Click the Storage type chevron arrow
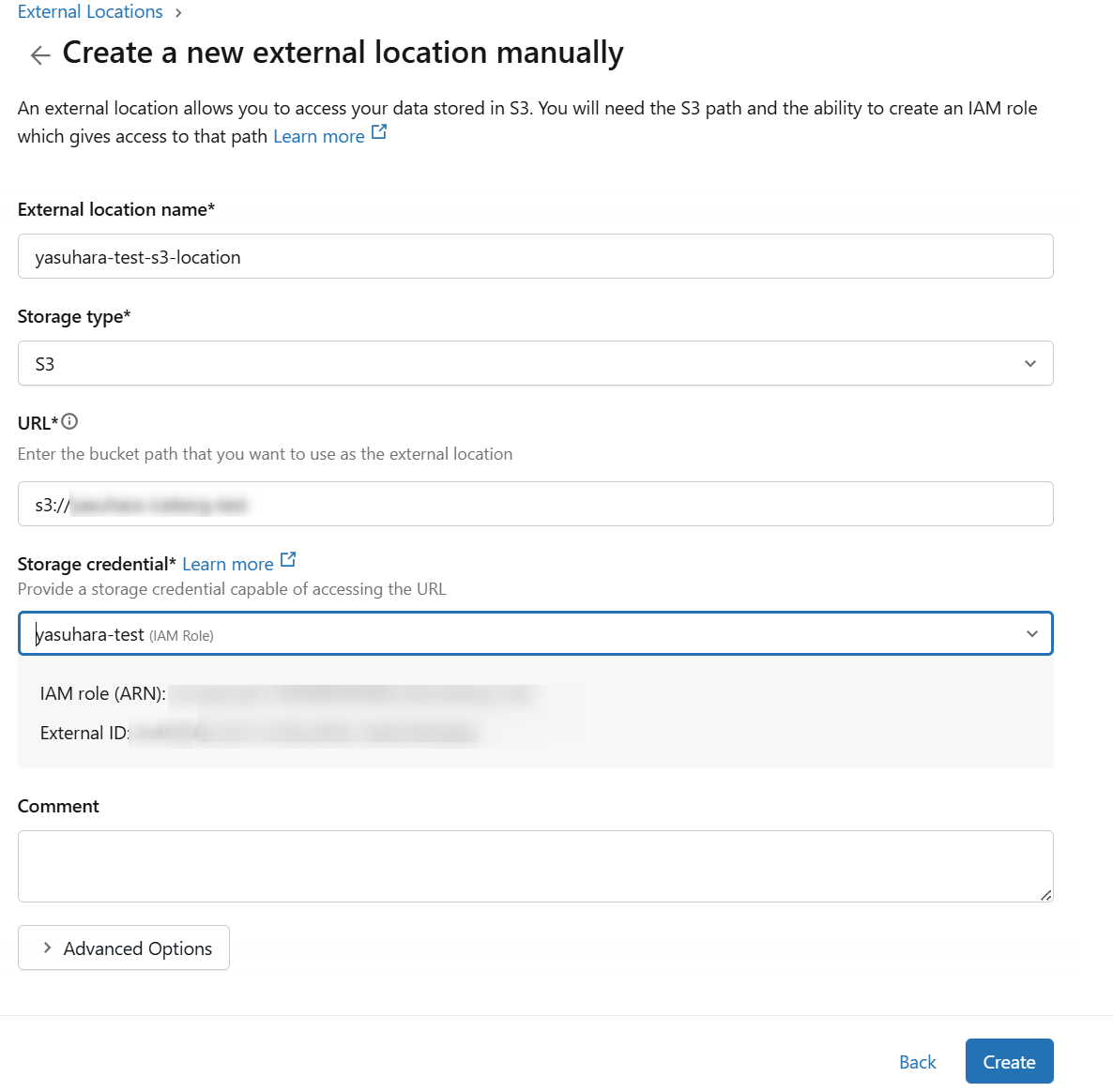This screenshot has height=1092, width=1113. (x=1030, y=364)
